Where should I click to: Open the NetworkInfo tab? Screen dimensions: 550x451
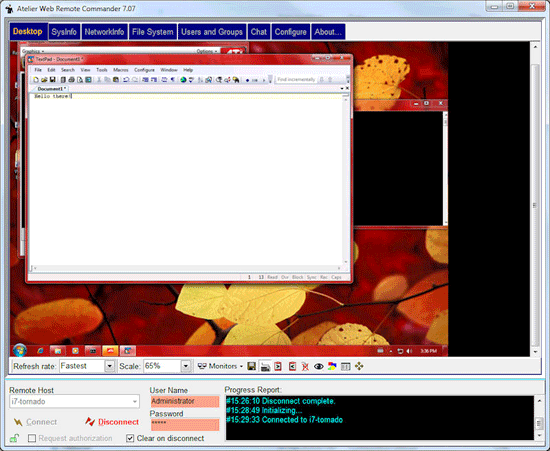click(x=104, y=32)
